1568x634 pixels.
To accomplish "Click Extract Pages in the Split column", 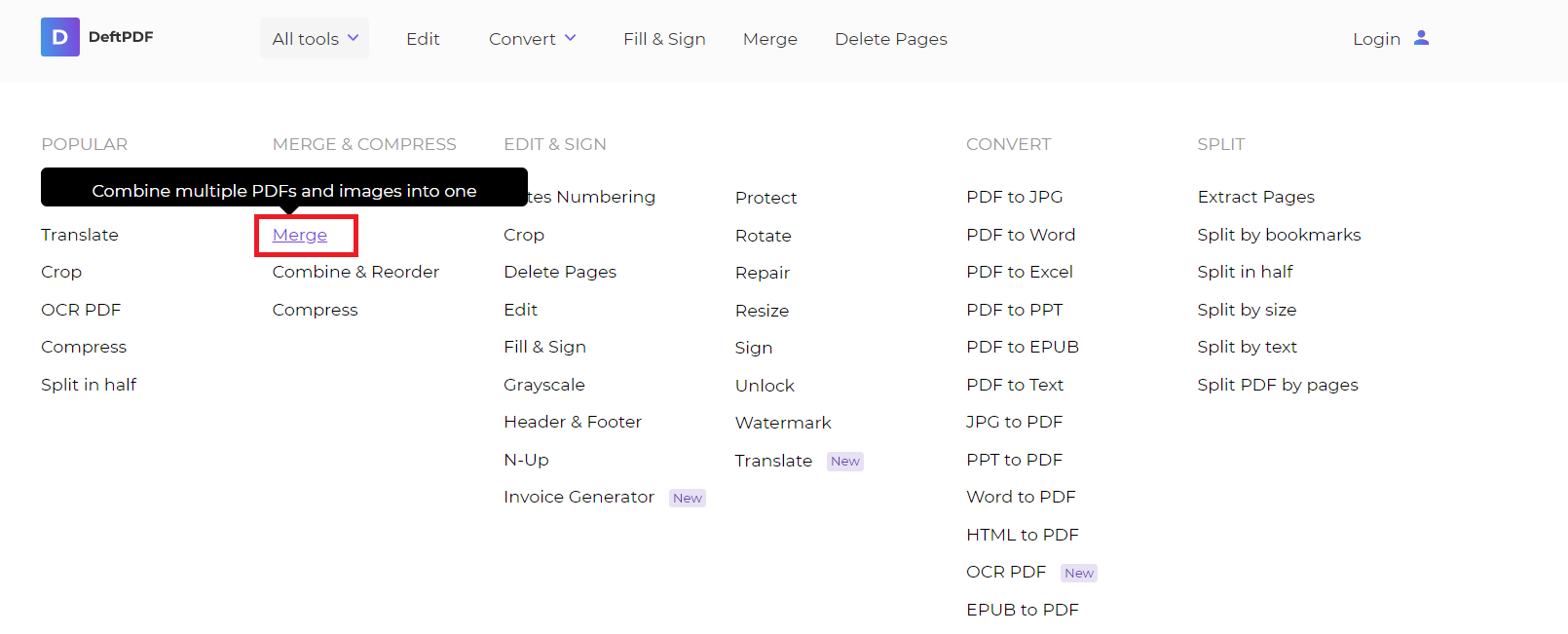I will point(1255,196).
